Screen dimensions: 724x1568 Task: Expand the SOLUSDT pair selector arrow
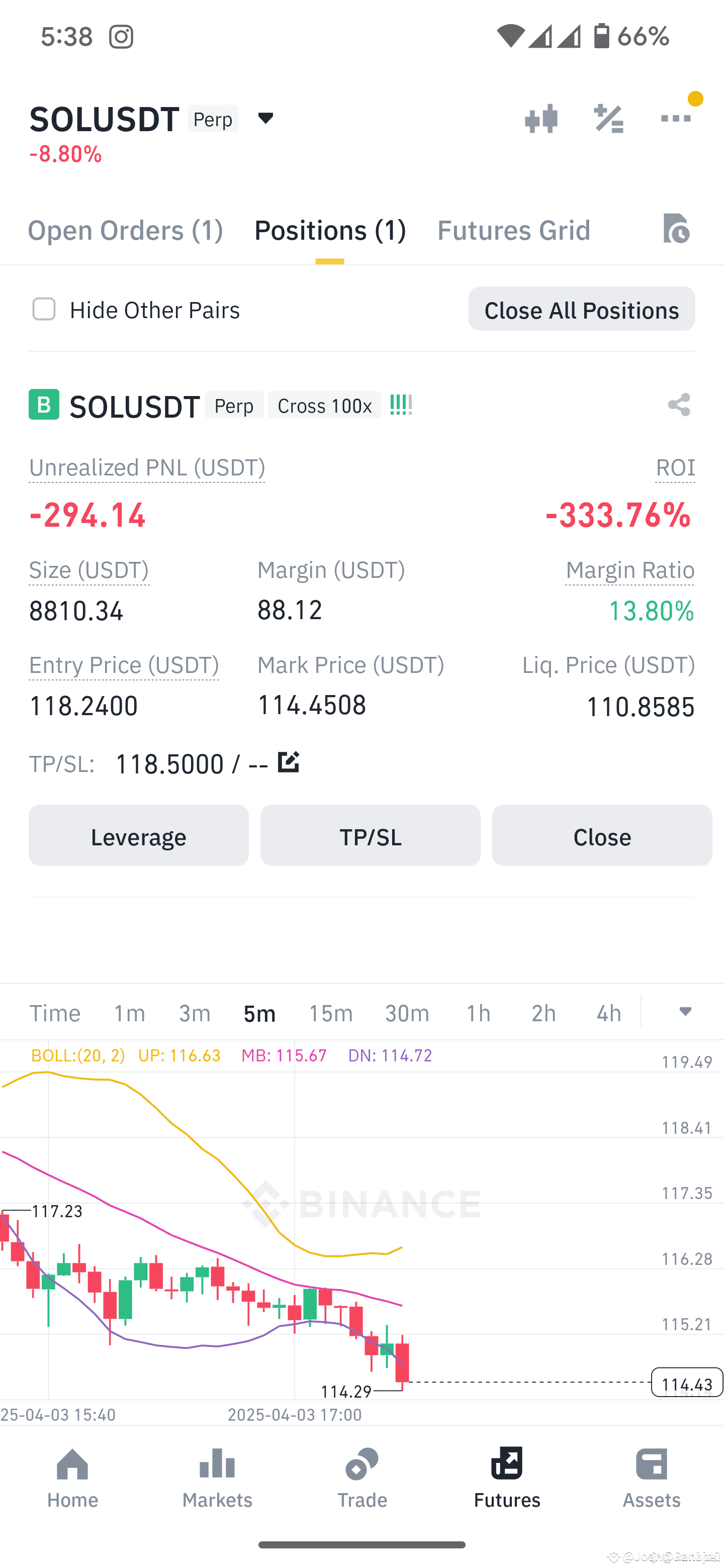[265, 118]
